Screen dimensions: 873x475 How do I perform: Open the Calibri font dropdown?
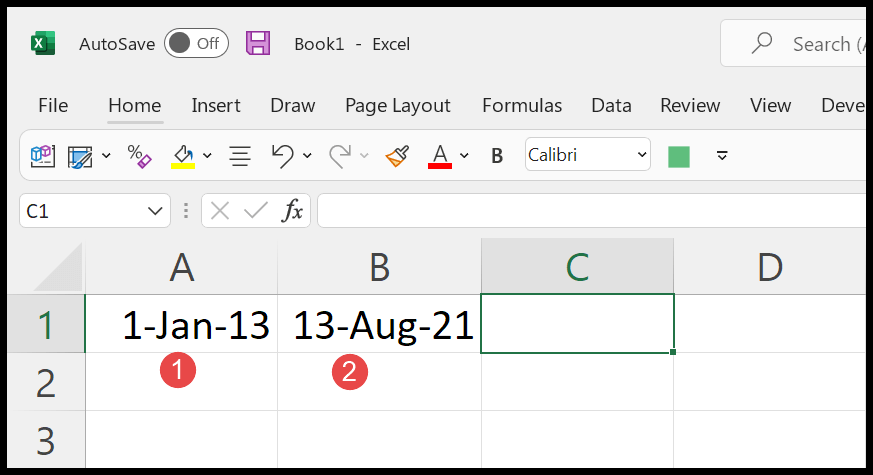pos(641,155)
